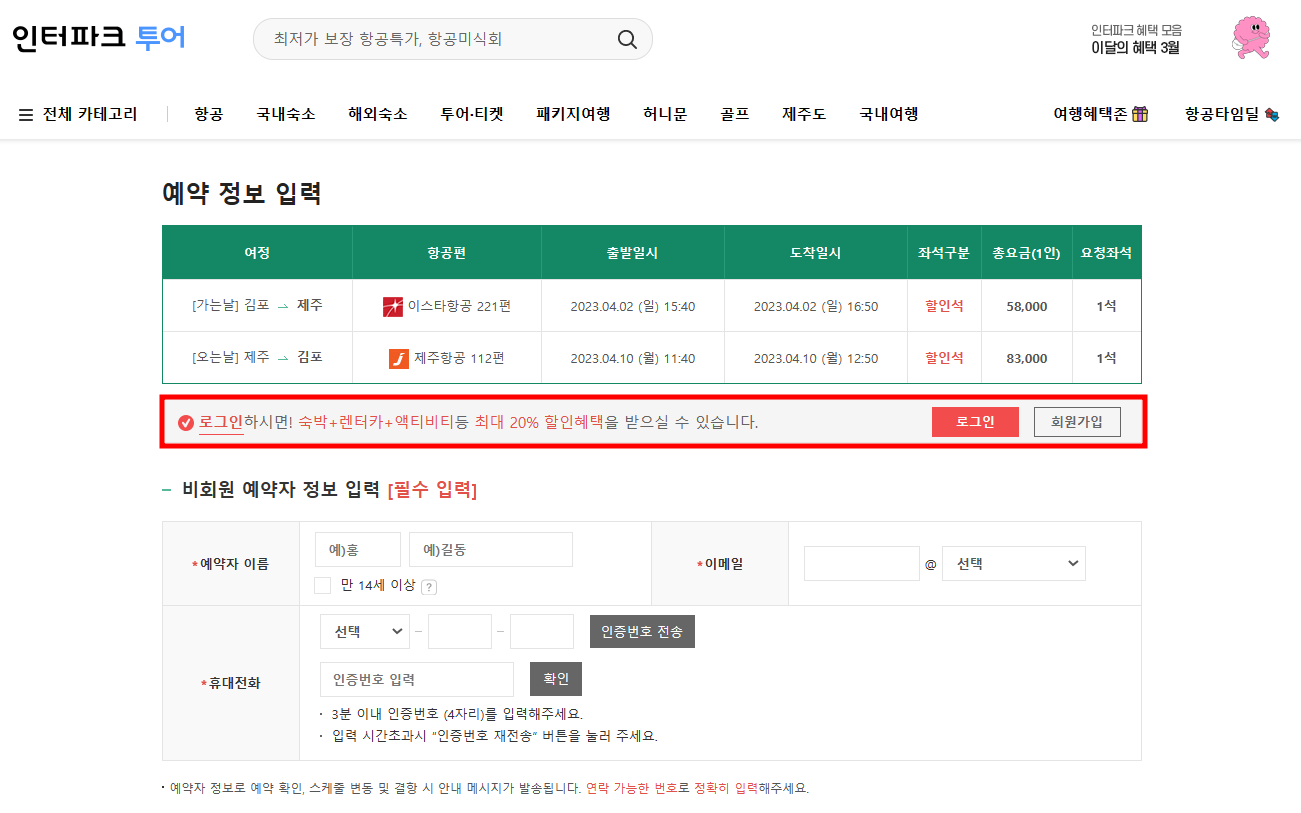This screenshot has width=1301, height=813.
Task: Click the red 로그인 button
Action: pos(974,421)
